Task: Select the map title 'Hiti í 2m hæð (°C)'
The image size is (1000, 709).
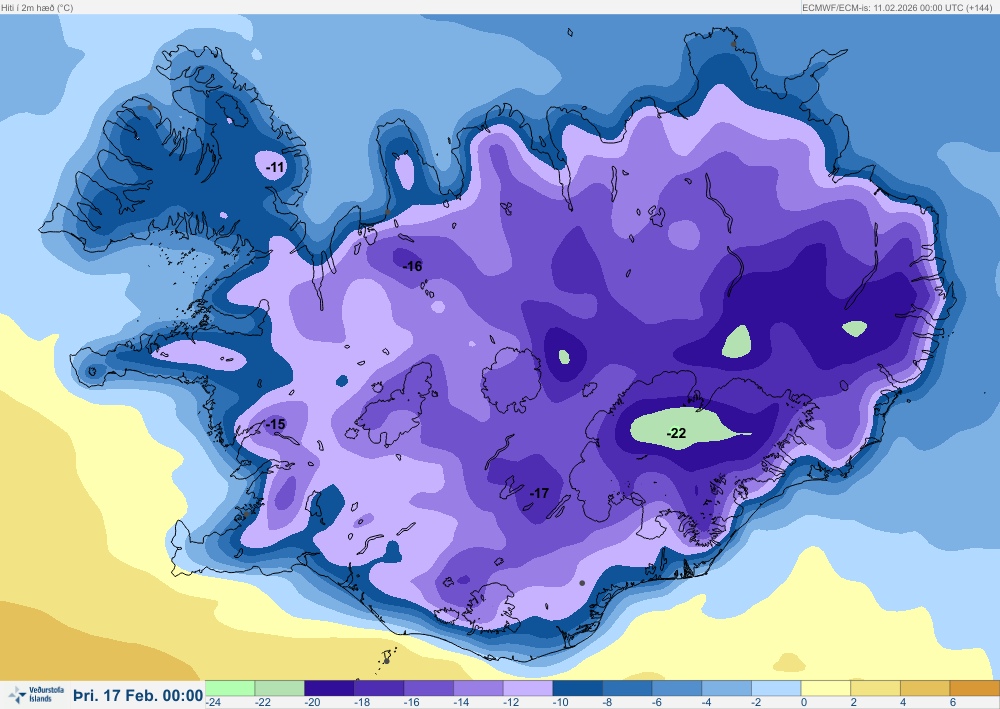Action: (x=37, y=8)
